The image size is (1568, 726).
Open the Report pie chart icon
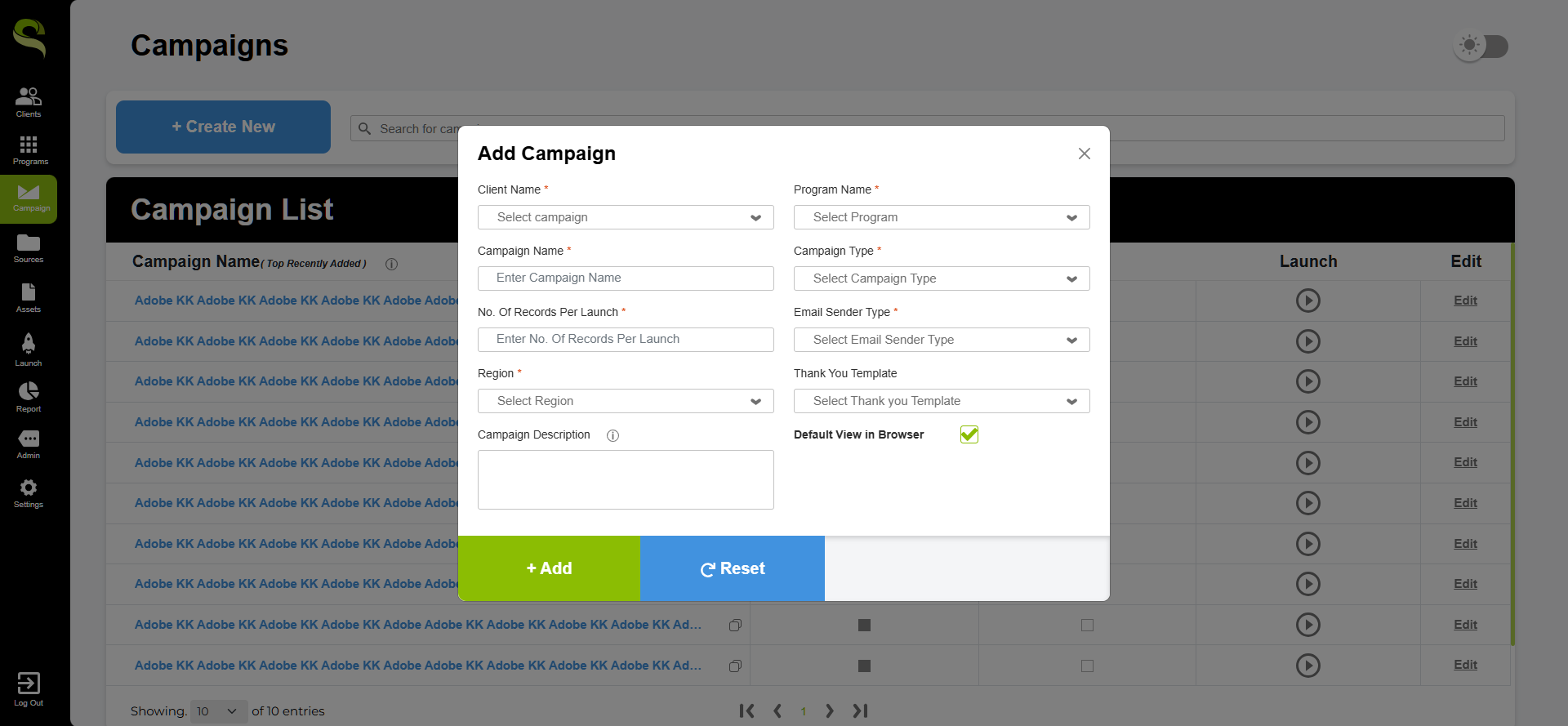click(29, 396)
